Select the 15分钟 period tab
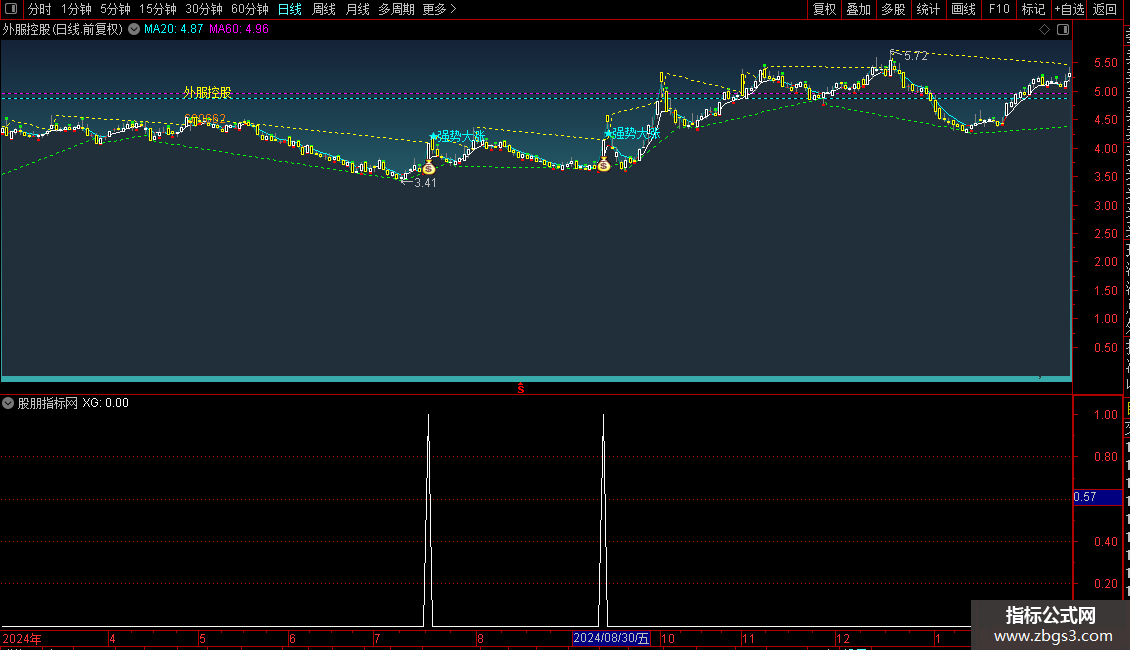The image size is (1130, 650). (158, 9)
